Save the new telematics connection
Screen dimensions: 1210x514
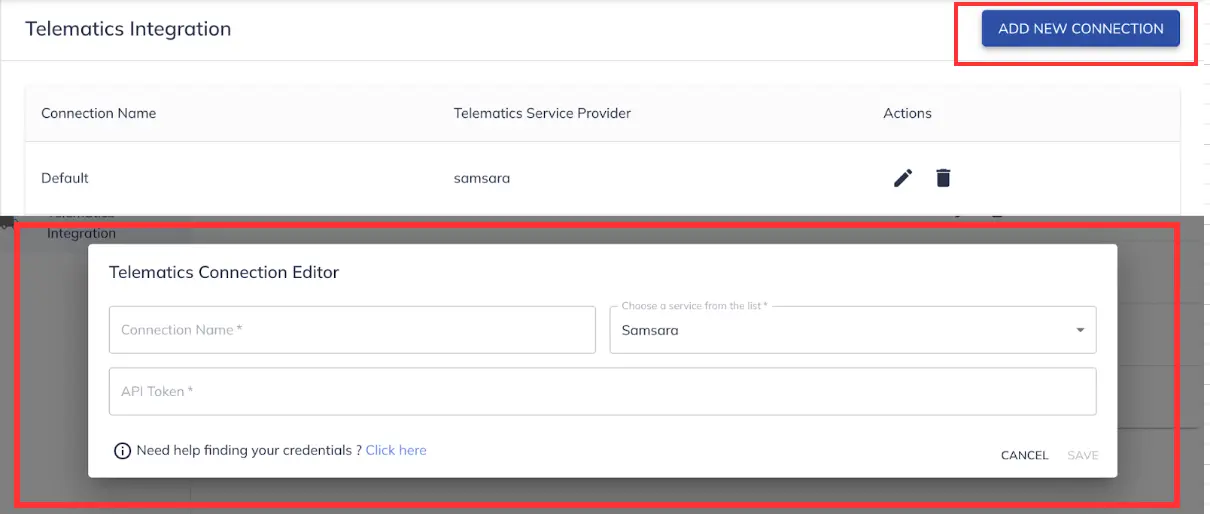coord(1083,455)
